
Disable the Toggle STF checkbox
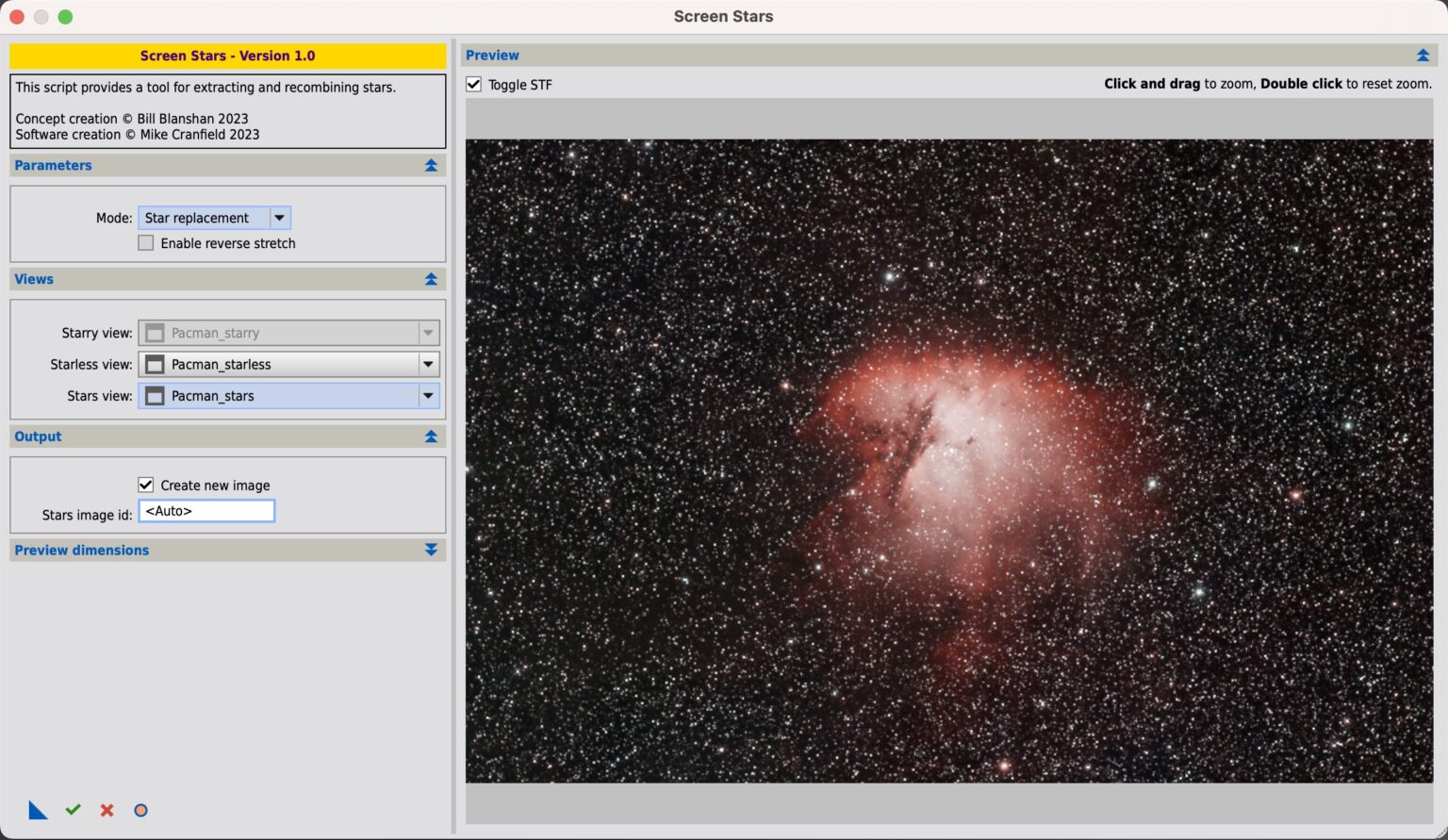(x=472, y=84)
